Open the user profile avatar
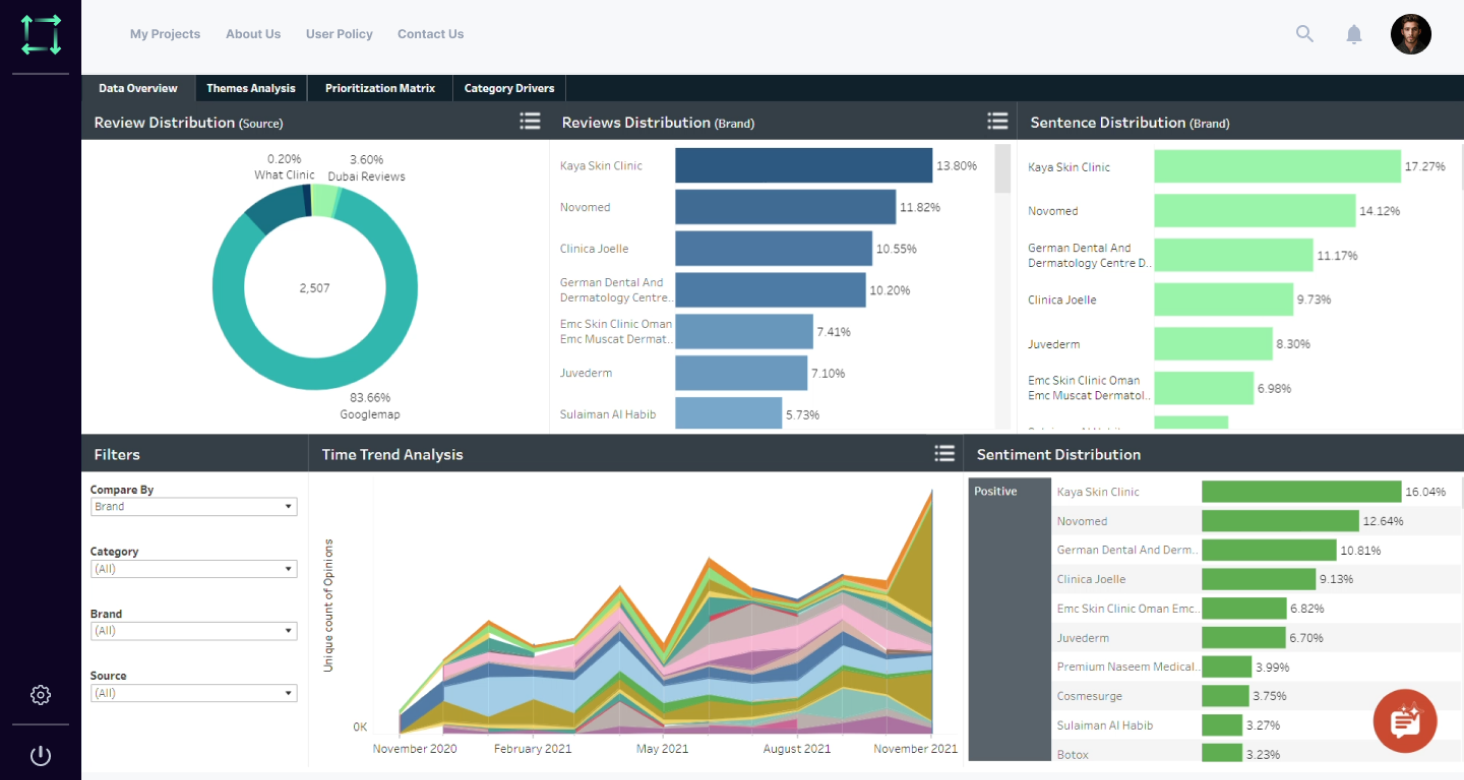Viewport: 1464px width, 780px height. click(1411, 34)
